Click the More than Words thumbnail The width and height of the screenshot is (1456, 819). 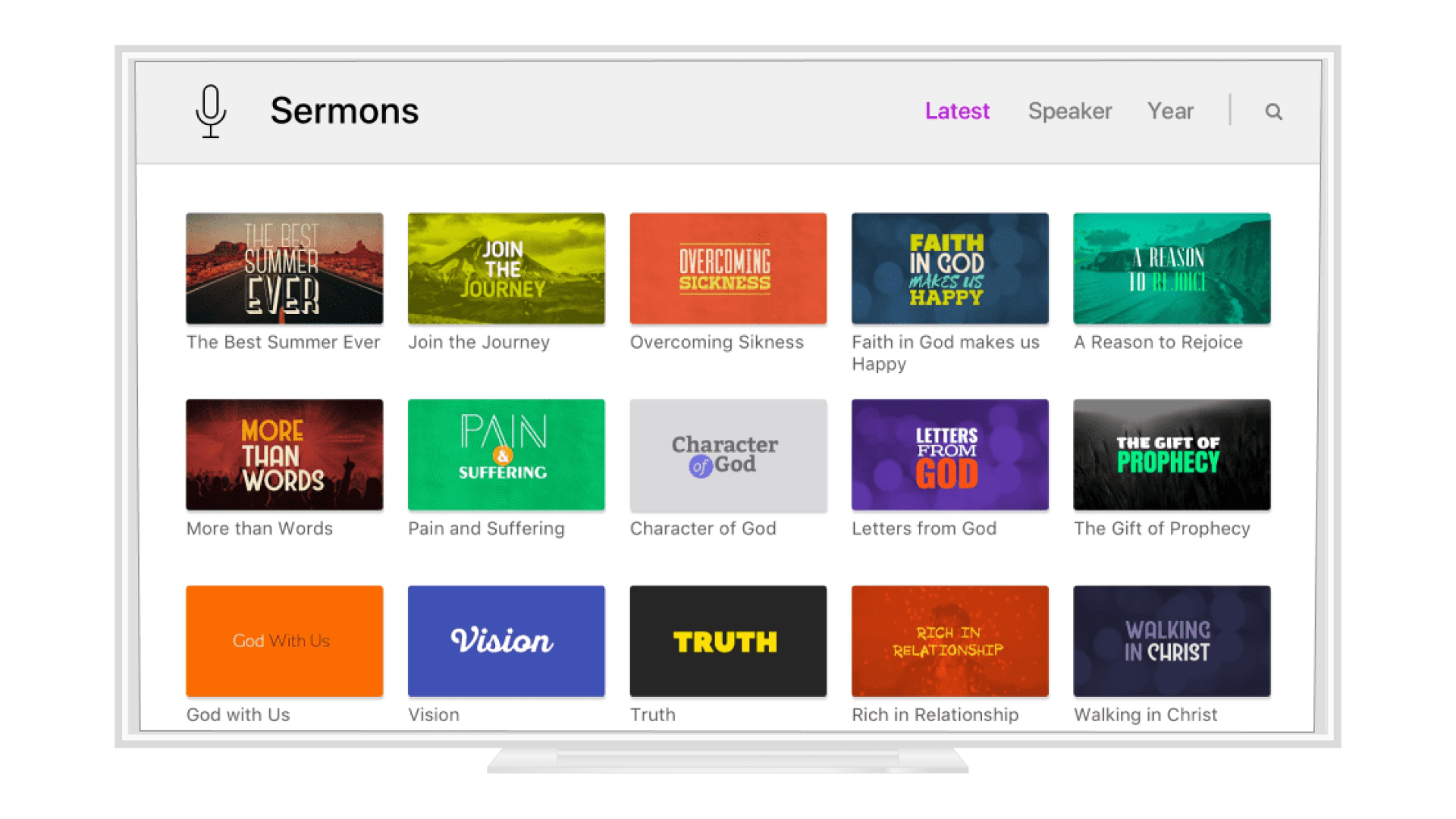[284, 454]
